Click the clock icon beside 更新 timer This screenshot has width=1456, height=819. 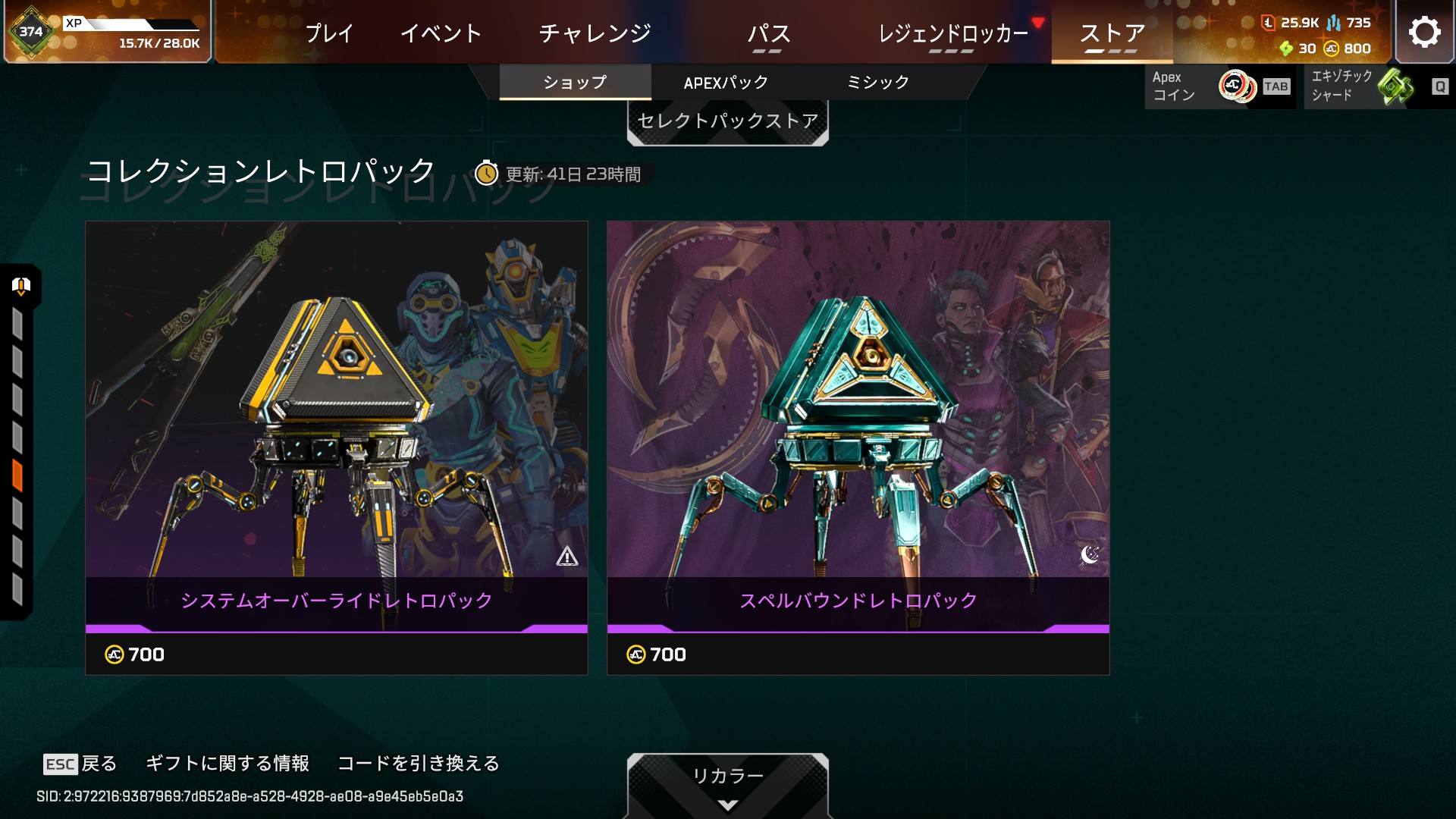point(486,174)
